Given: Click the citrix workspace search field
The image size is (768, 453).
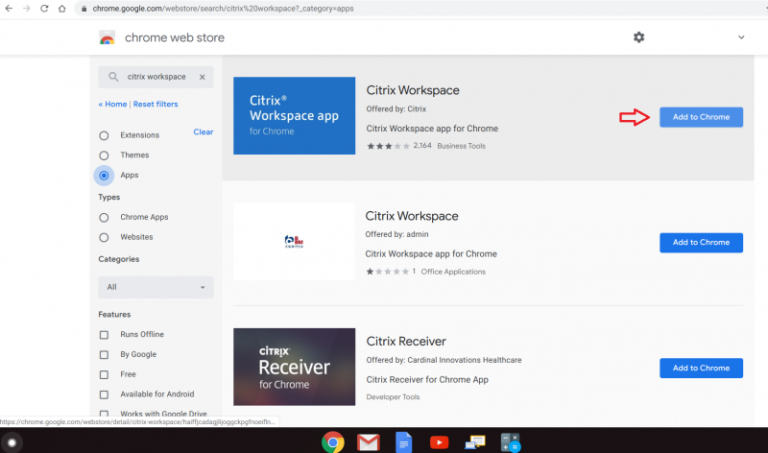Looking at the screenshot, I should point(157,77).
